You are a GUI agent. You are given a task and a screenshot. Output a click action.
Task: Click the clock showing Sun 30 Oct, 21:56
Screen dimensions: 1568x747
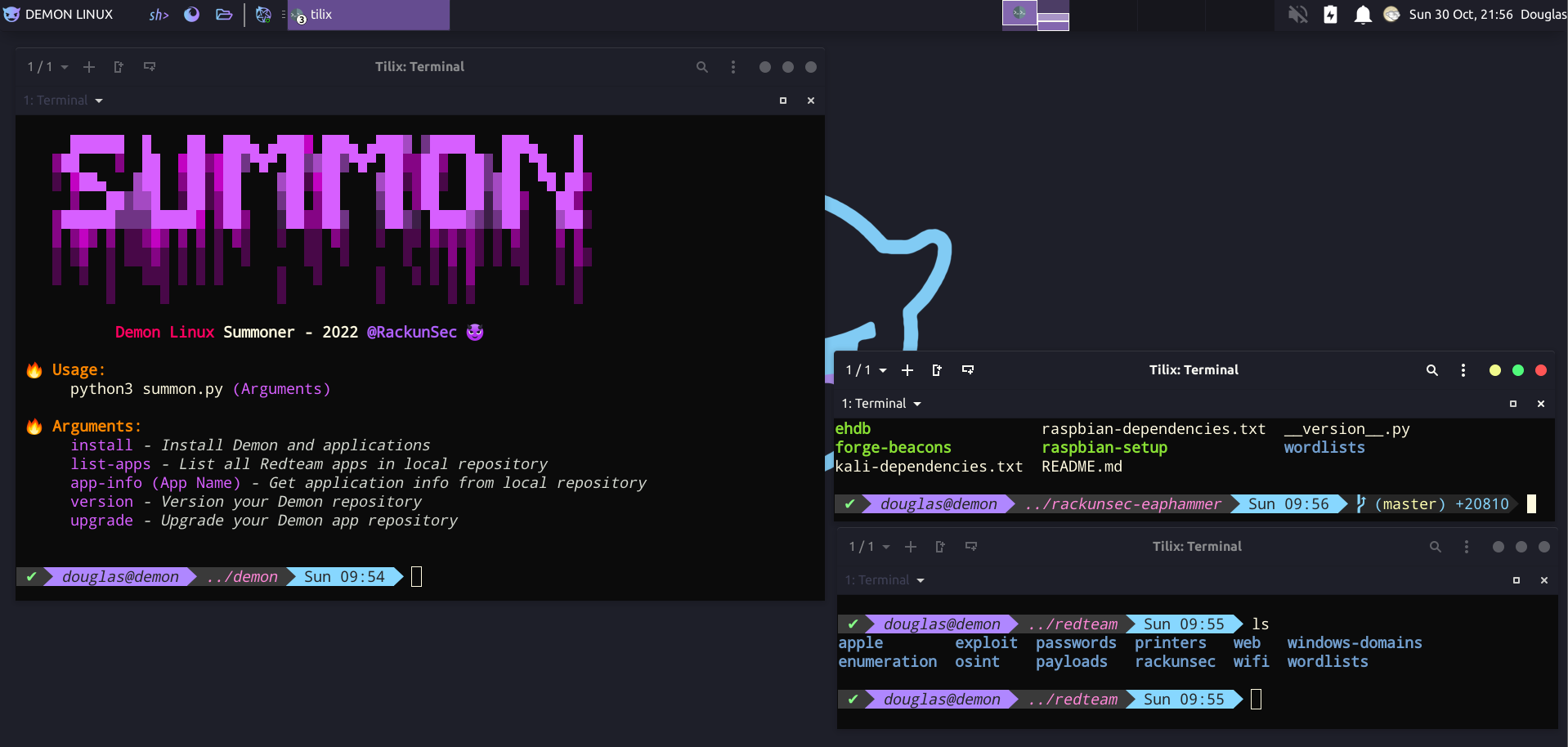[x=1461, y=15]
